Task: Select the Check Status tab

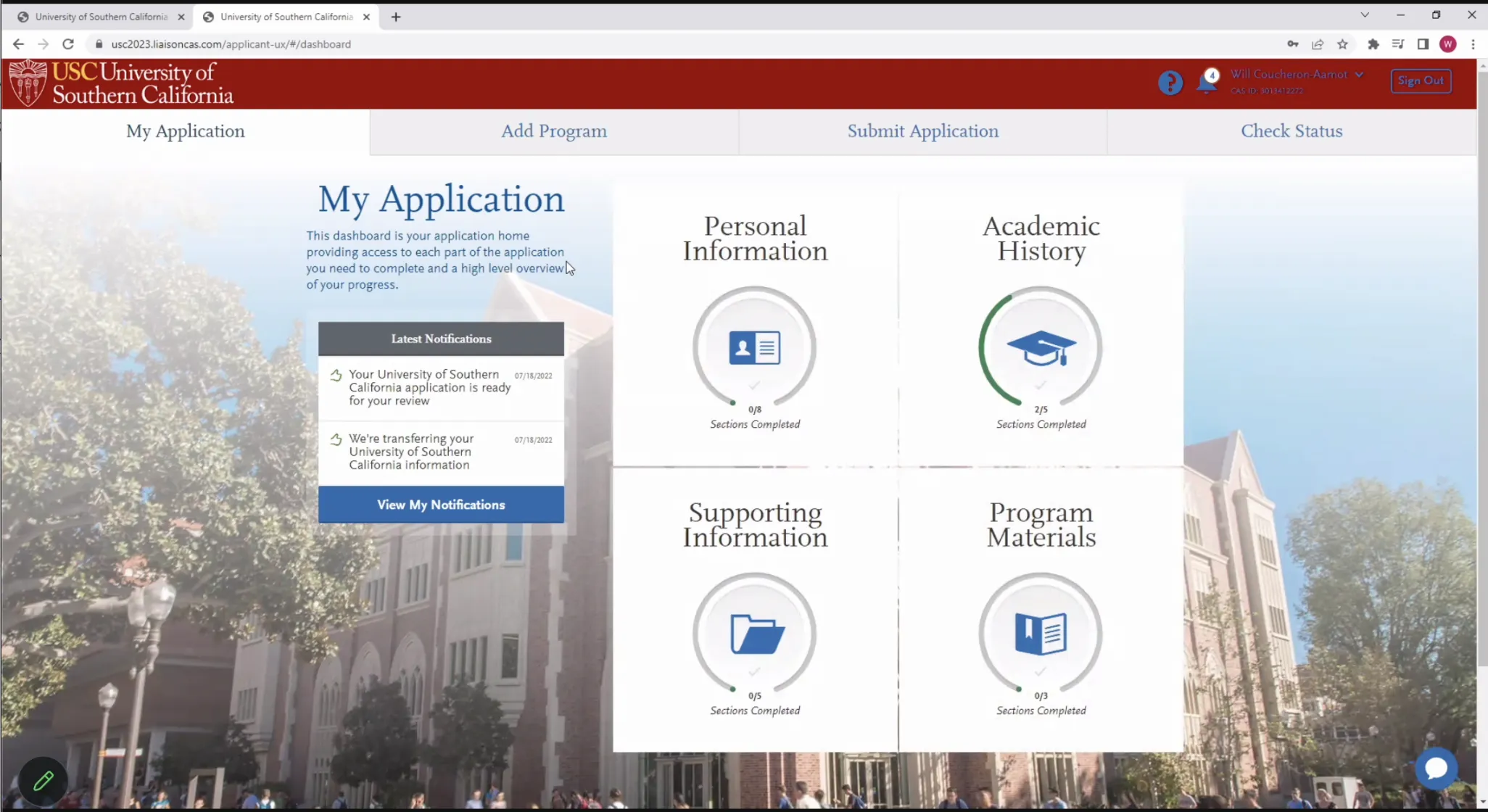Action: tap(1291, 131)
